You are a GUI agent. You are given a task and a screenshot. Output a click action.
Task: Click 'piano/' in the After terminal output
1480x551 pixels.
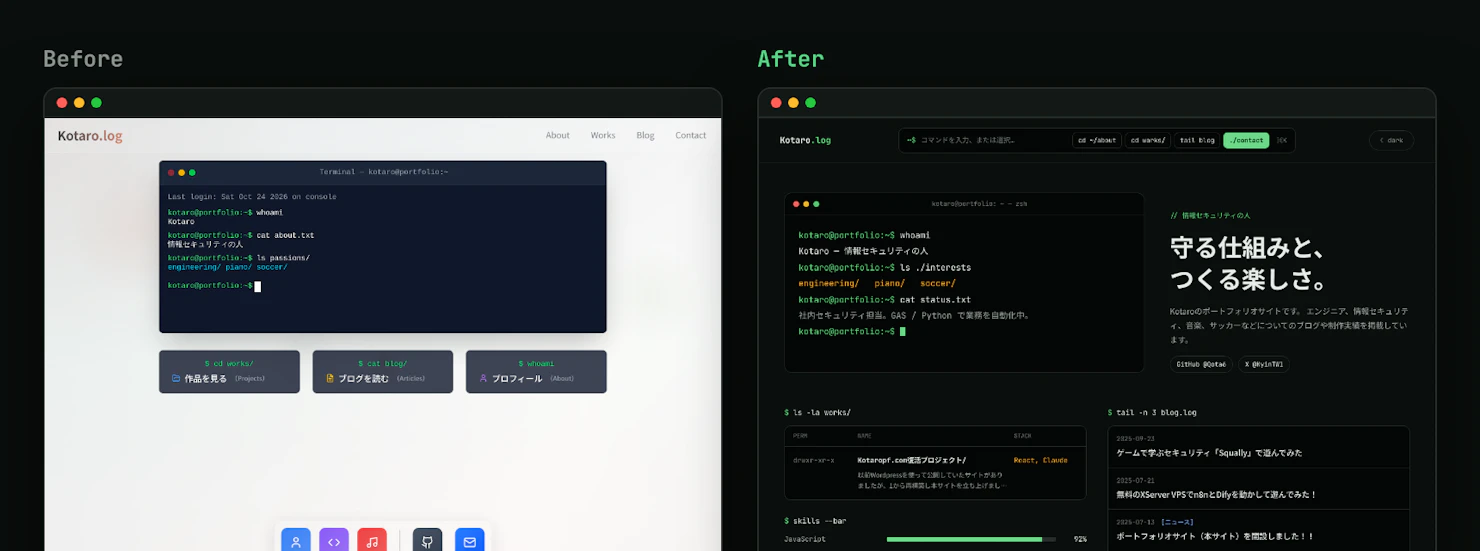[x=890, y=283]
